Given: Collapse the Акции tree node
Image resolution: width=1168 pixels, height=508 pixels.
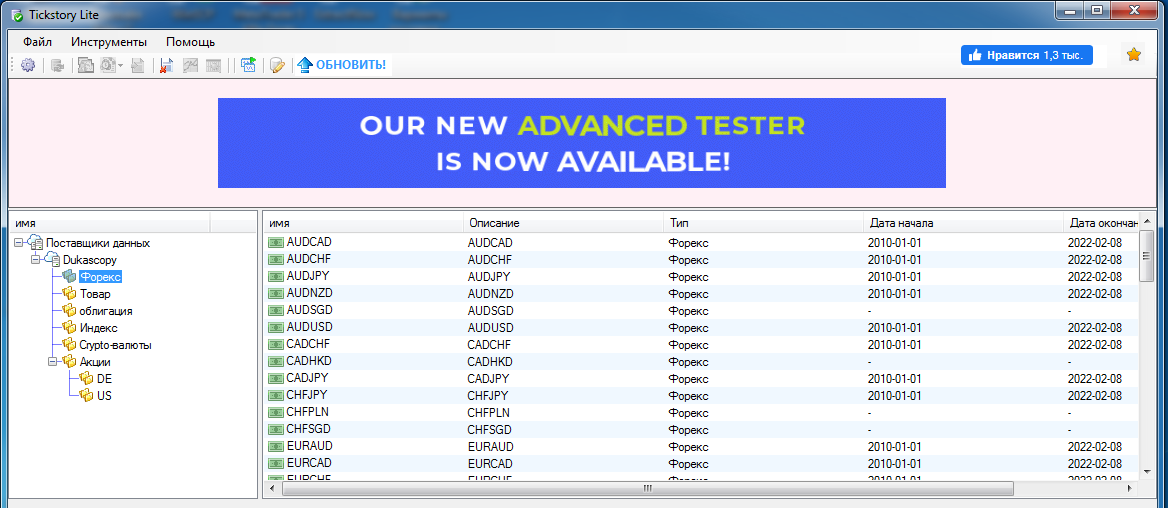Looking at the screenshot, I should point(52,361).
